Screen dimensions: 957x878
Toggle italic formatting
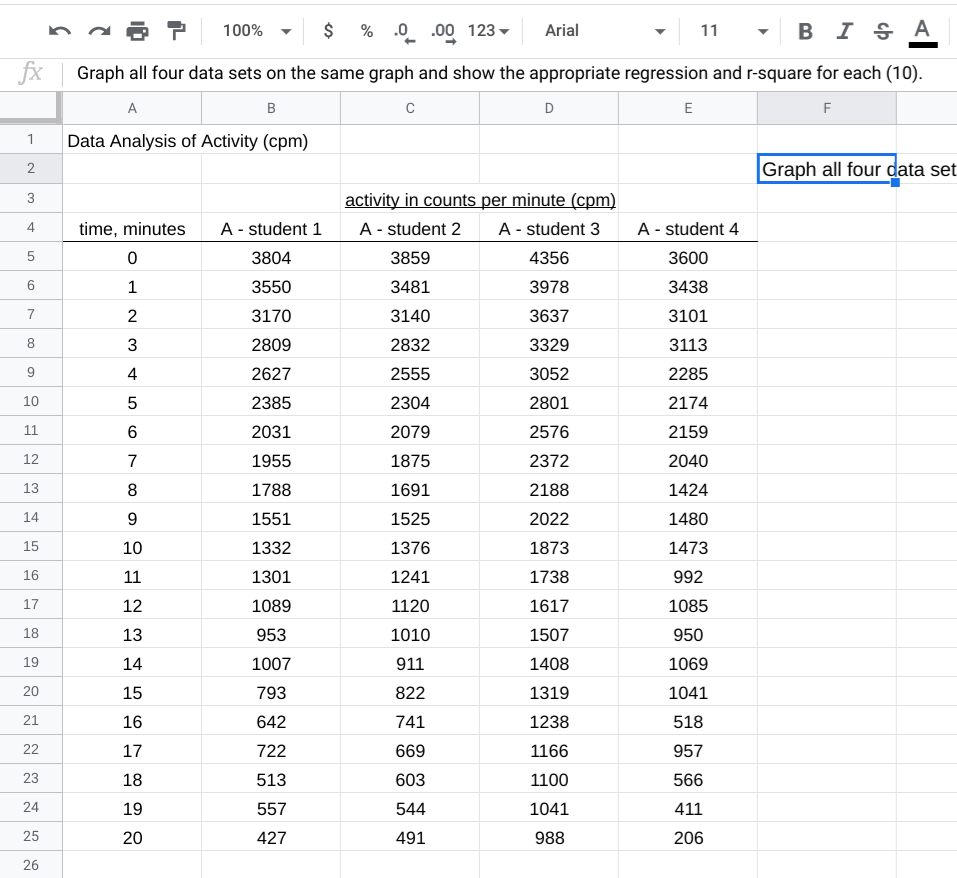(843, 31)
